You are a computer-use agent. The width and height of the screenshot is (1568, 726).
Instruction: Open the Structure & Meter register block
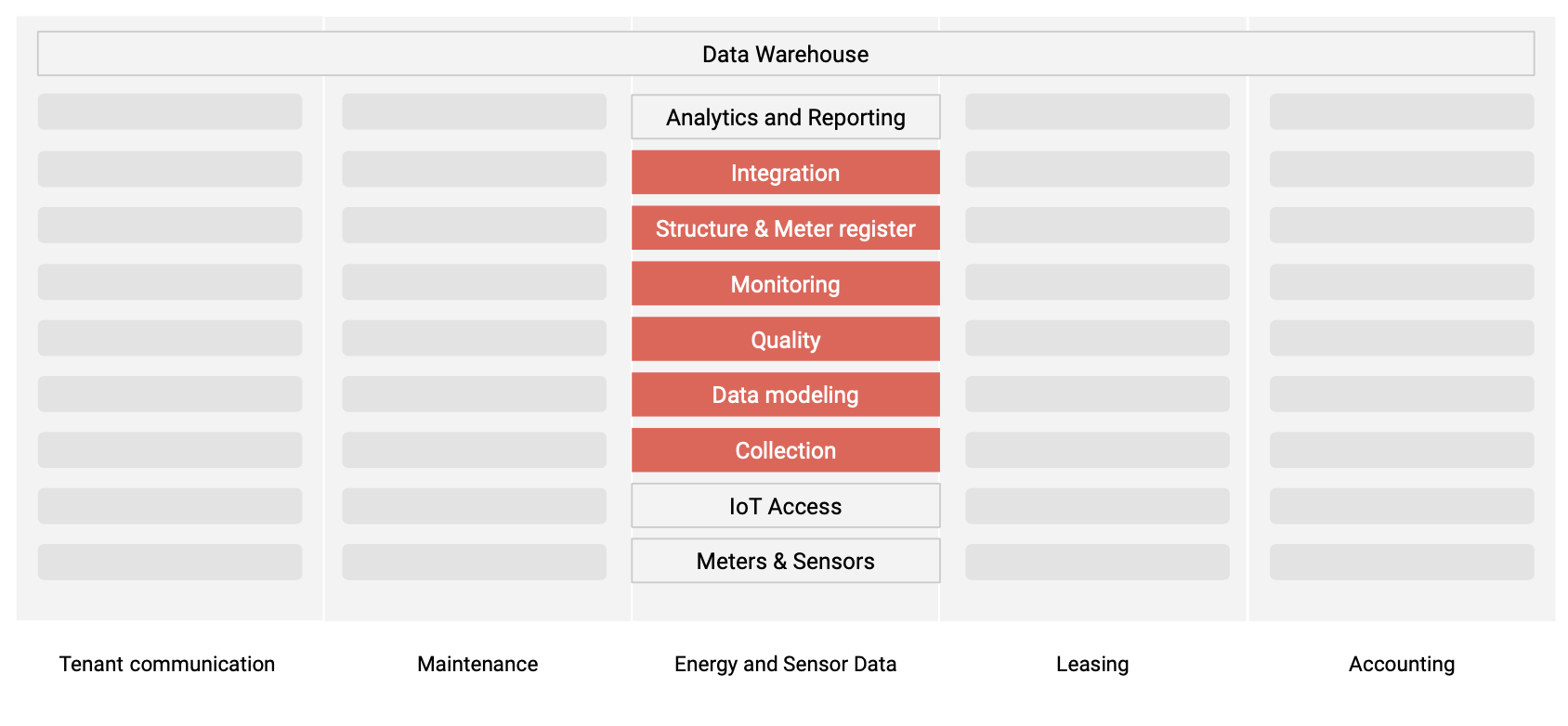coord(785,228)
